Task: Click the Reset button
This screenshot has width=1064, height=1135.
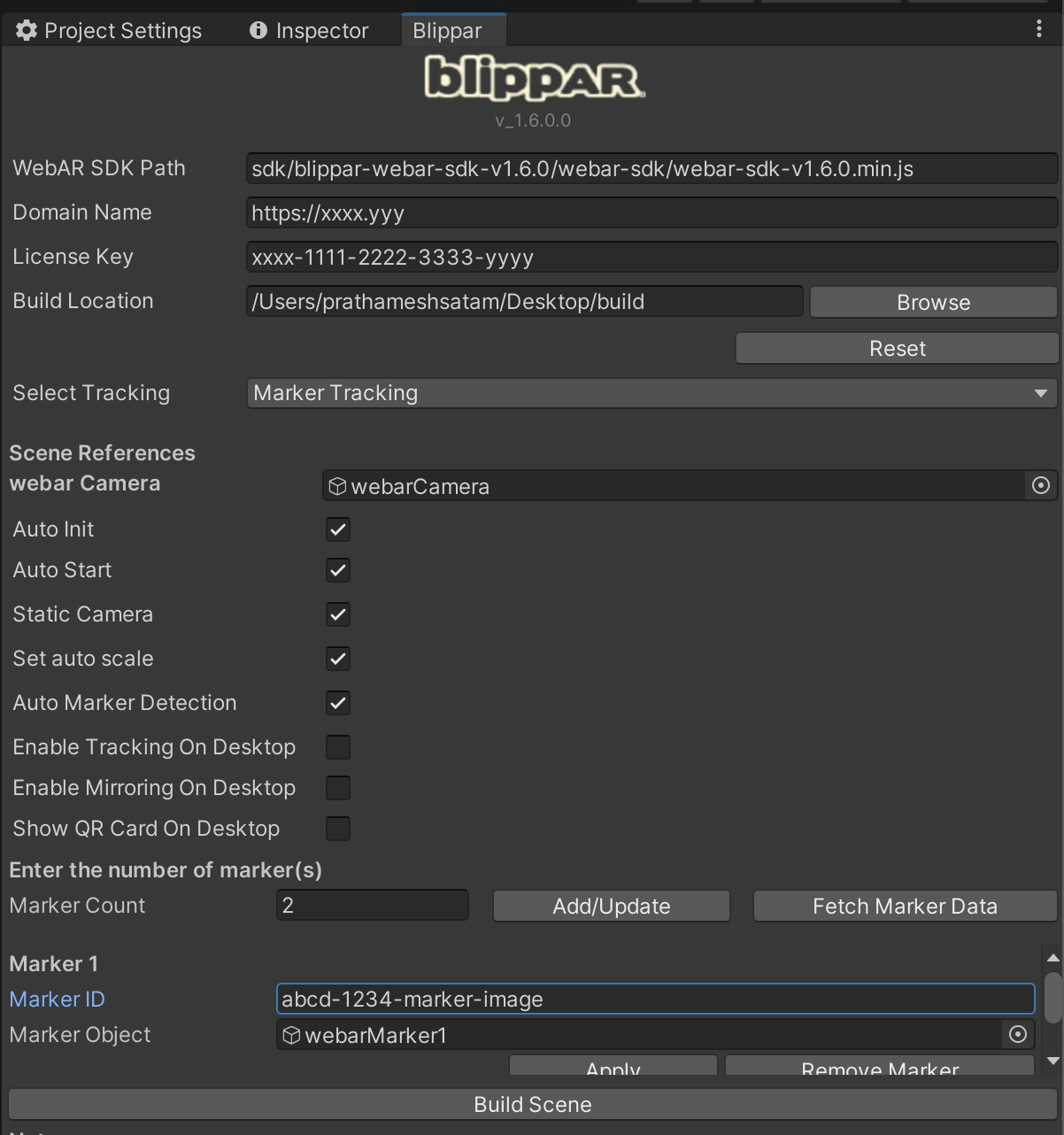Action: [897, 349]
